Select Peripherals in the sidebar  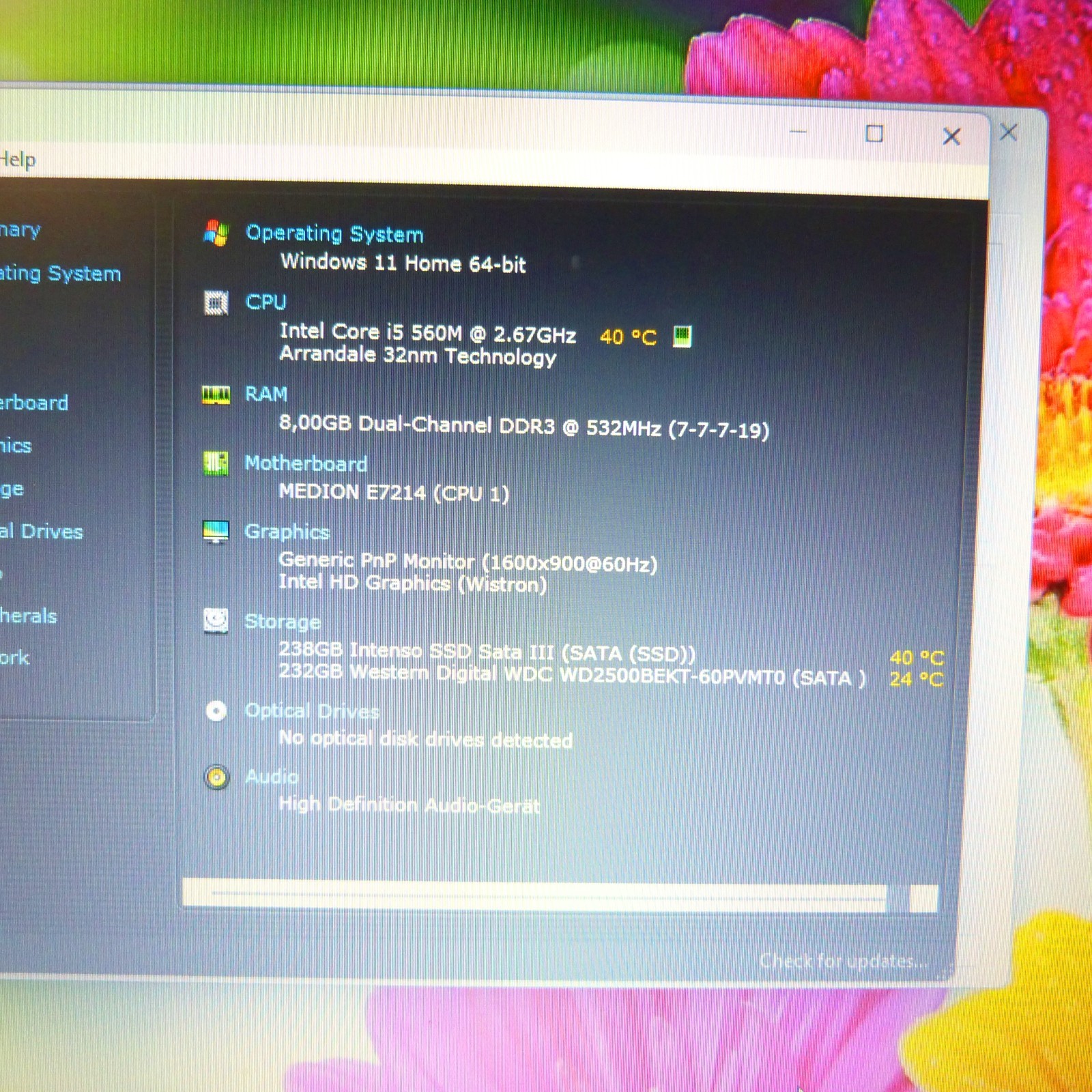[x=28, y=616]
